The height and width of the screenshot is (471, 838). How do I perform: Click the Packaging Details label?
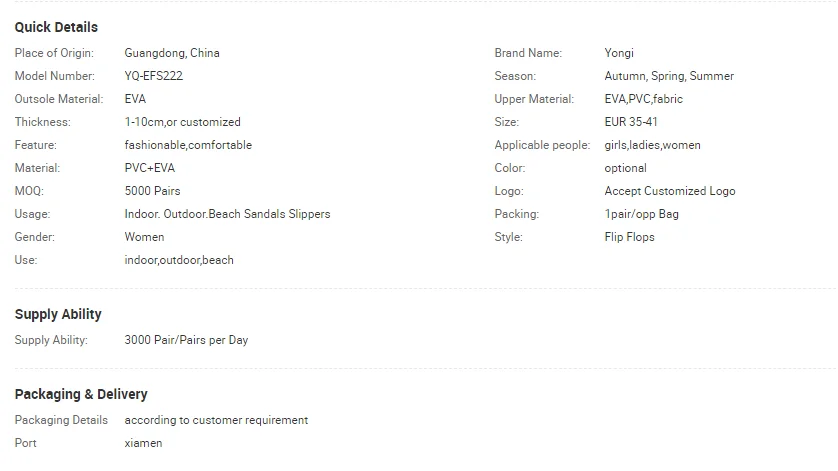click(x=61, y=420)
